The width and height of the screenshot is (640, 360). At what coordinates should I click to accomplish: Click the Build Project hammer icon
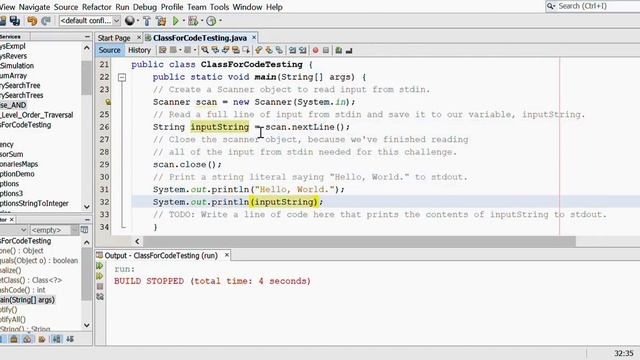pyautogui.click(x=147, y=21)
